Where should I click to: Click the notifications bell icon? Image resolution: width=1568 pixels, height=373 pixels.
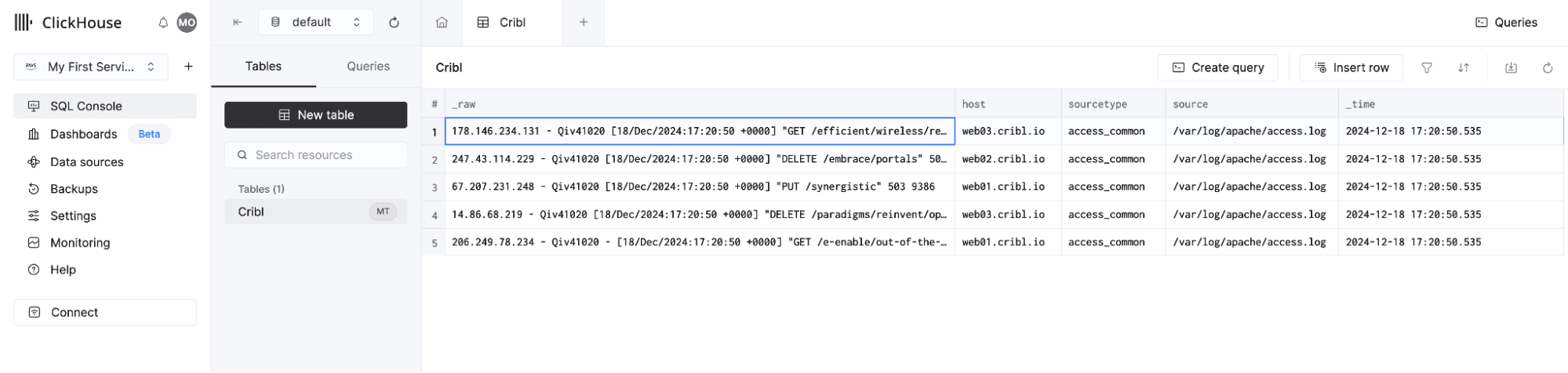[x=163, y=23]
